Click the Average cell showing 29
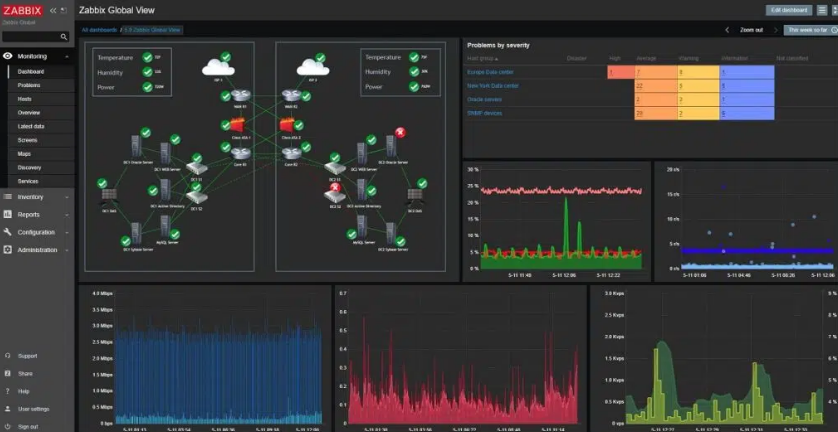838x432 pixels. [x=656, y=113]
